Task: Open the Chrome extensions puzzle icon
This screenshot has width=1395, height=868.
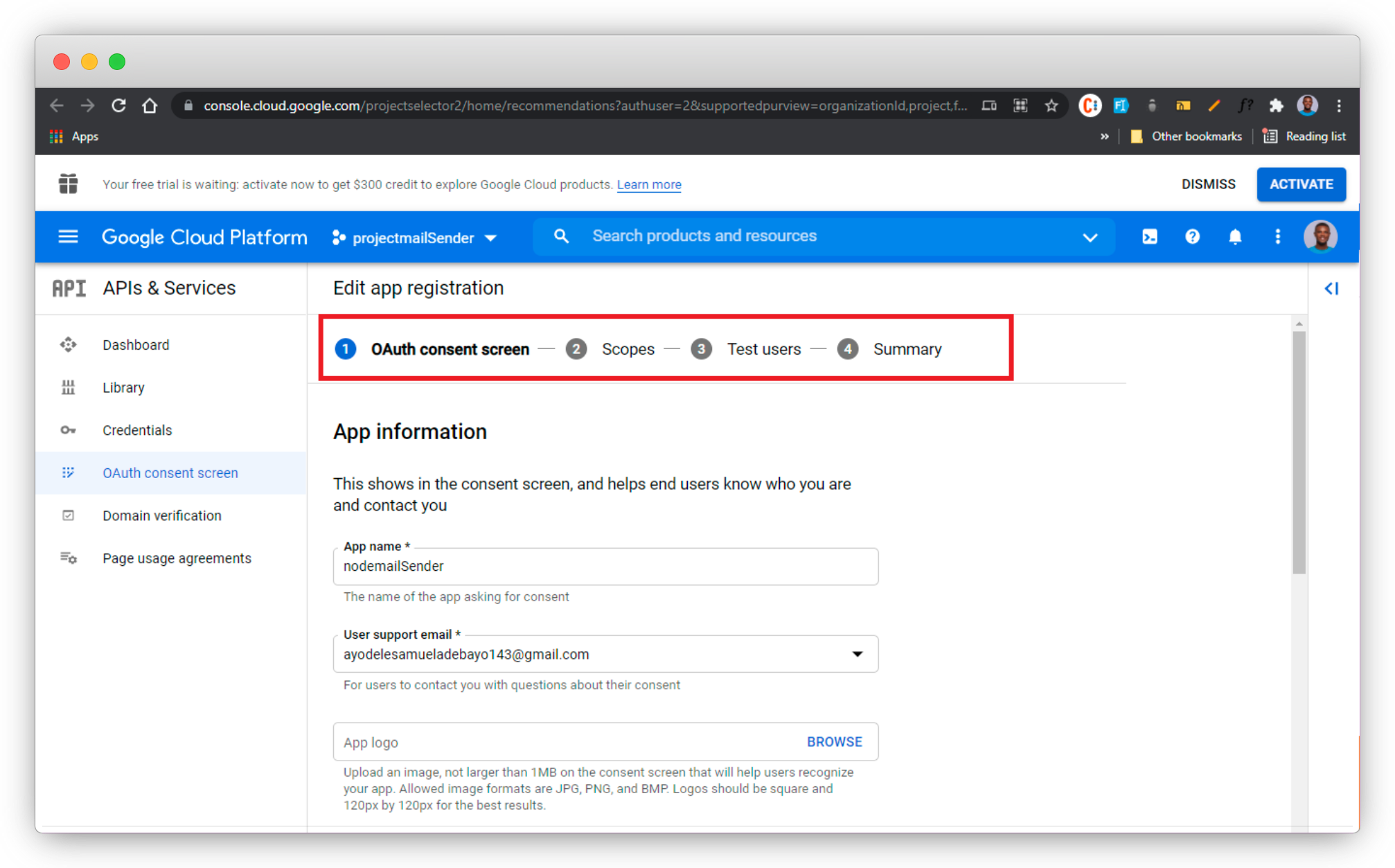Action: [x=1276, y=105]
